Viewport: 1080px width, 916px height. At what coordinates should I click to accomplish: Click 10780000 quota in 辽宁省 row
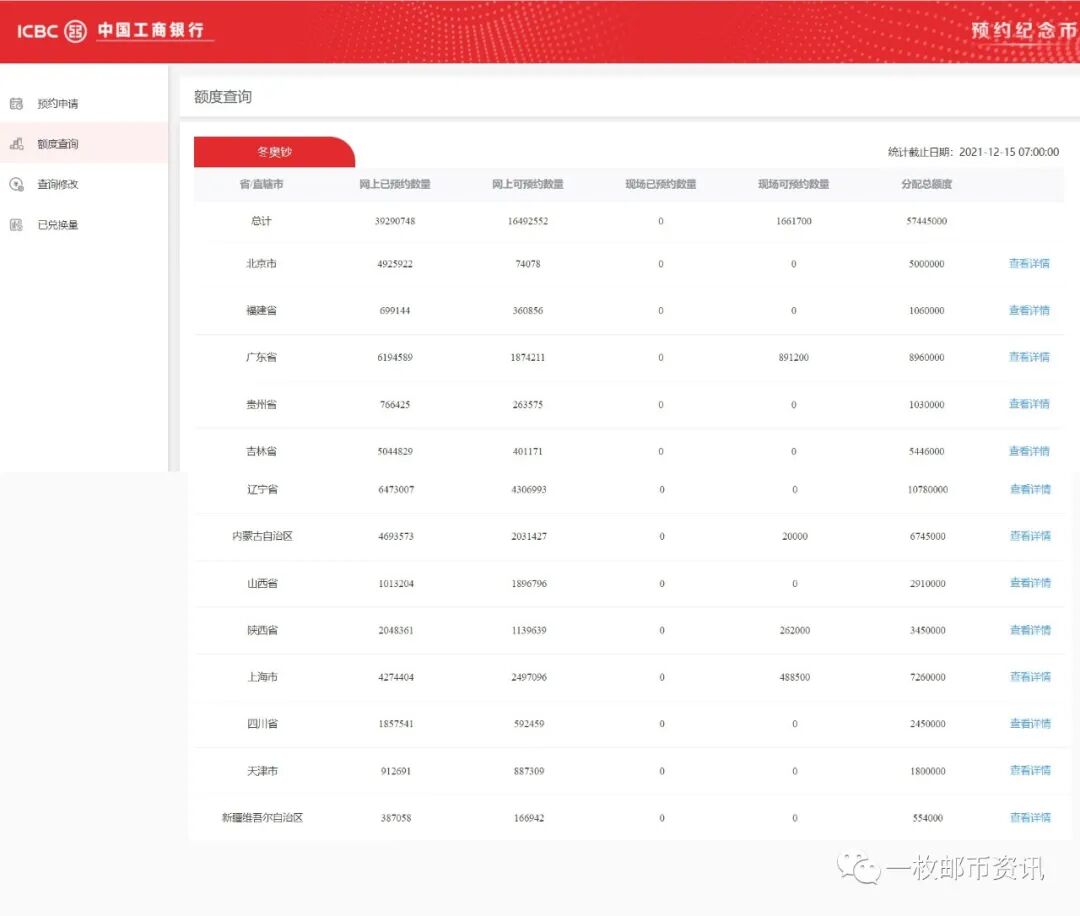(x=928, y=490)
